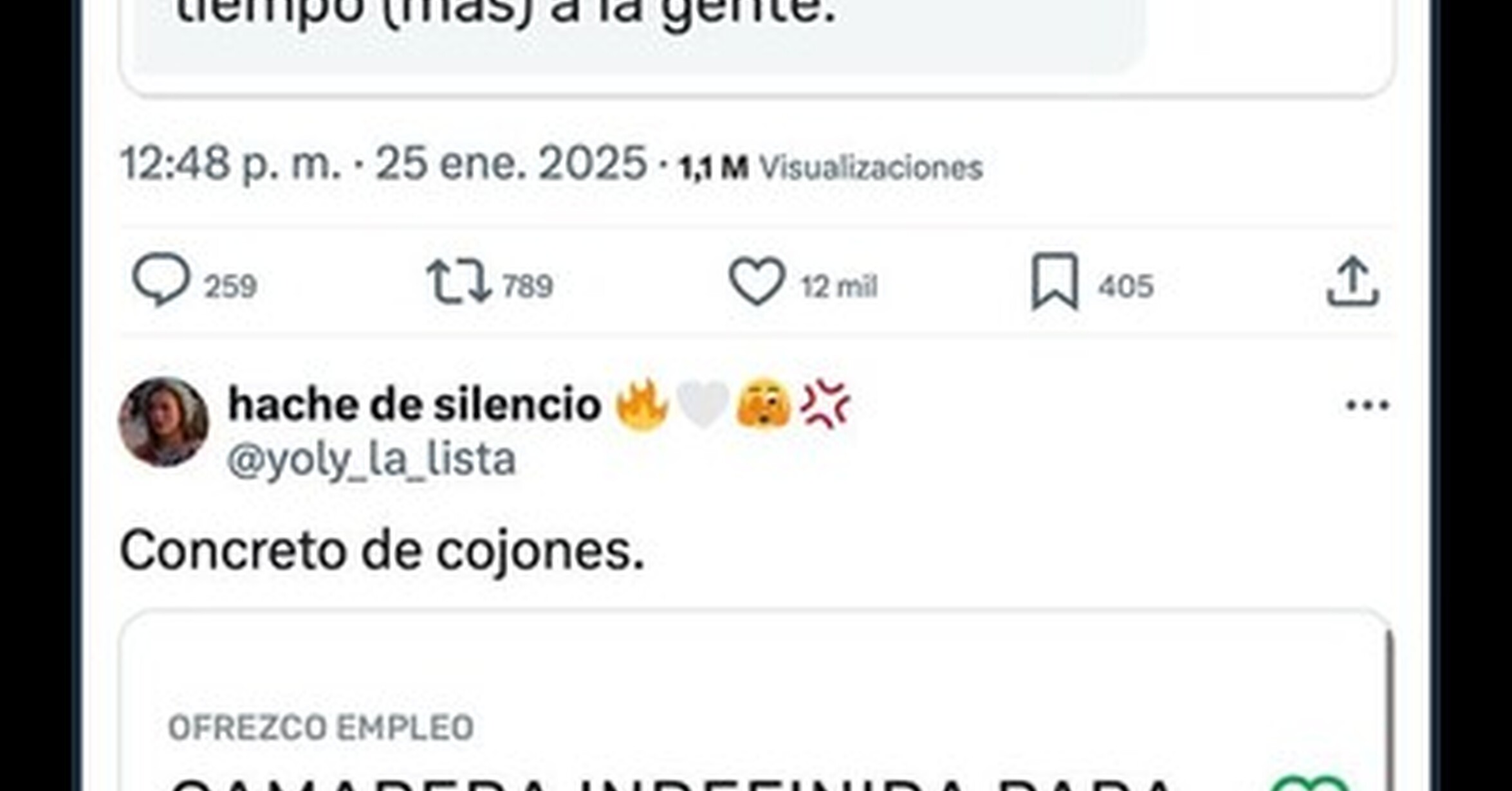Click the 405 bookmarks count

click(1126, 286)
